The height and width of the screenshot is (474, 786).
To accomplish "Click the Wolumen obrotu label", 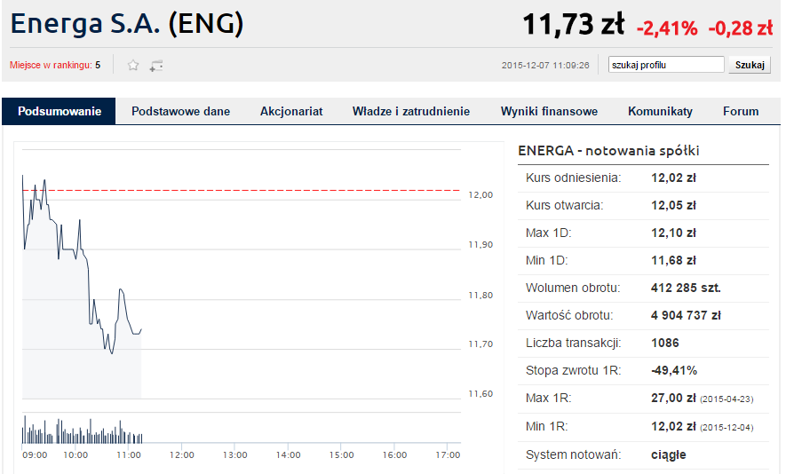I will [x=572, y=288].
